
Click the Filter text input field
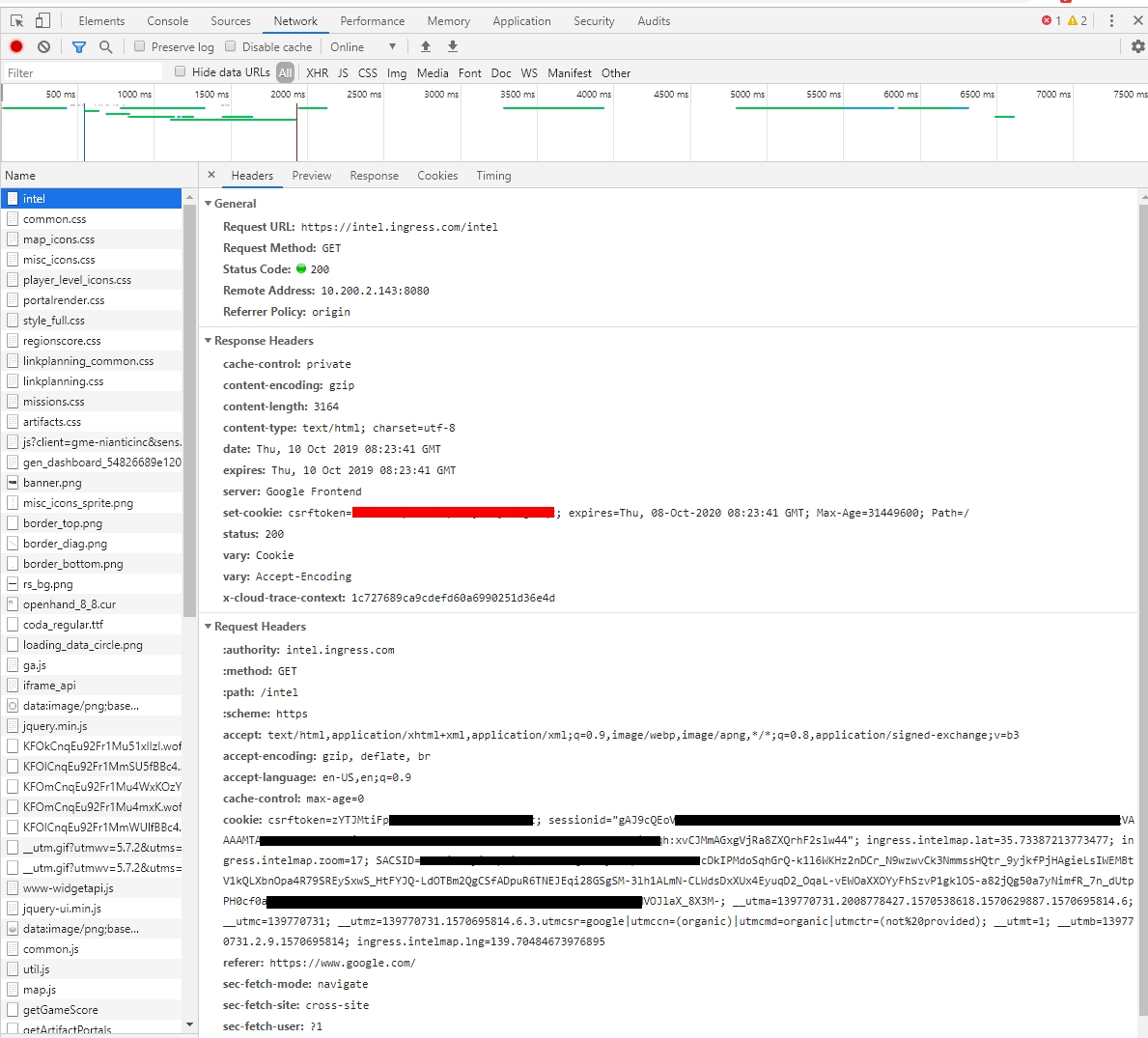tap(83, 72)
